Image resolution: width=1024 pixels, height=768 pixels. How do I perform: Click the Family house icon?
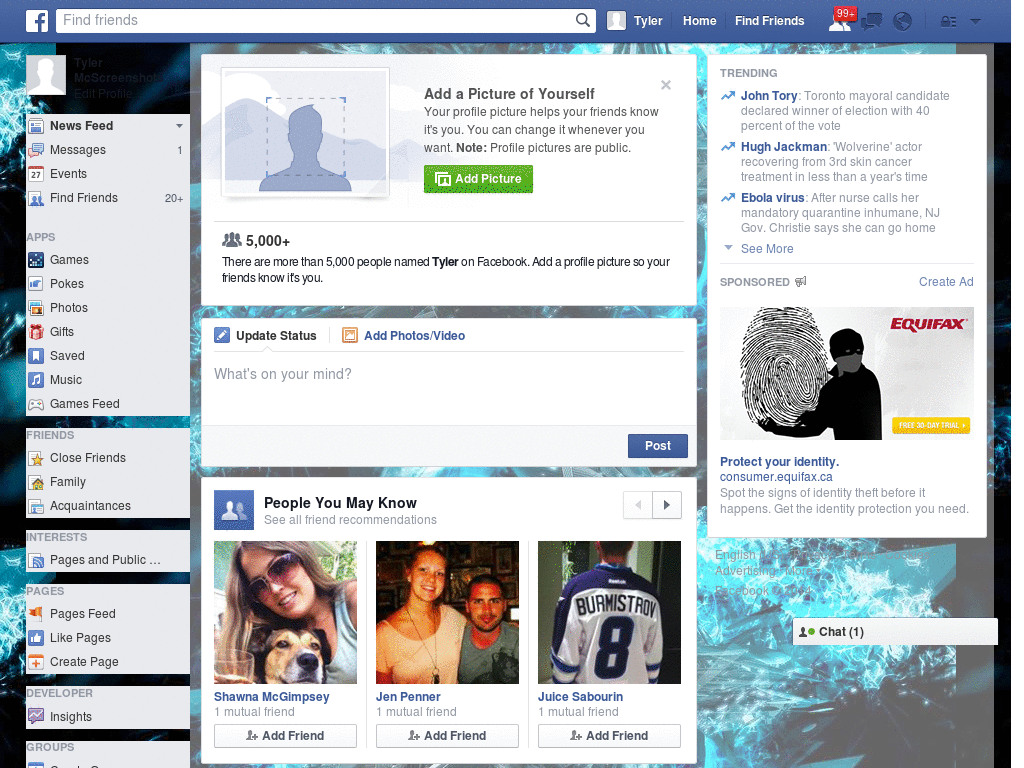coord(36,483)
